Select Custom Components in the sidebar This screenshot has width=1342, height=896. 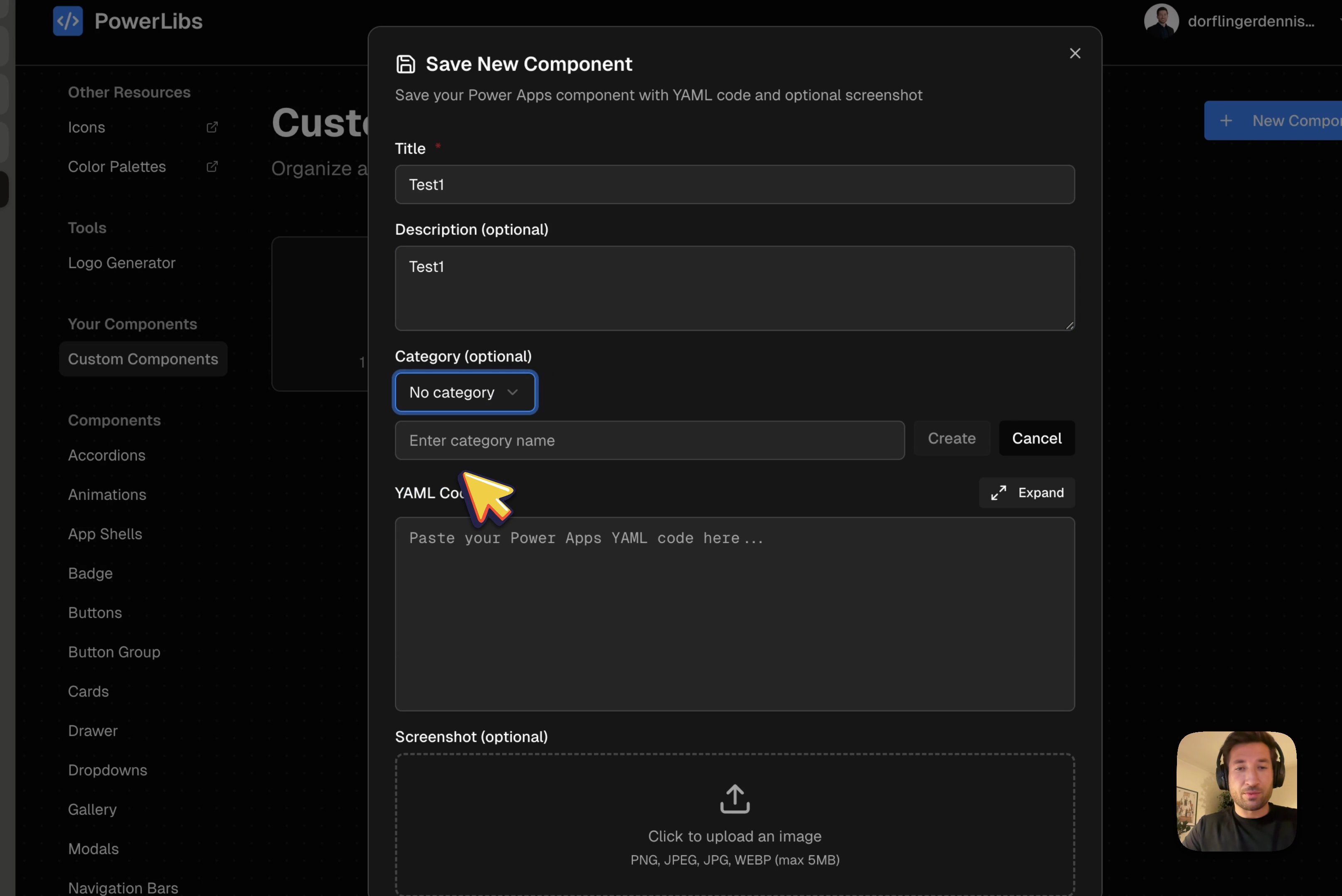pos(143,359)
